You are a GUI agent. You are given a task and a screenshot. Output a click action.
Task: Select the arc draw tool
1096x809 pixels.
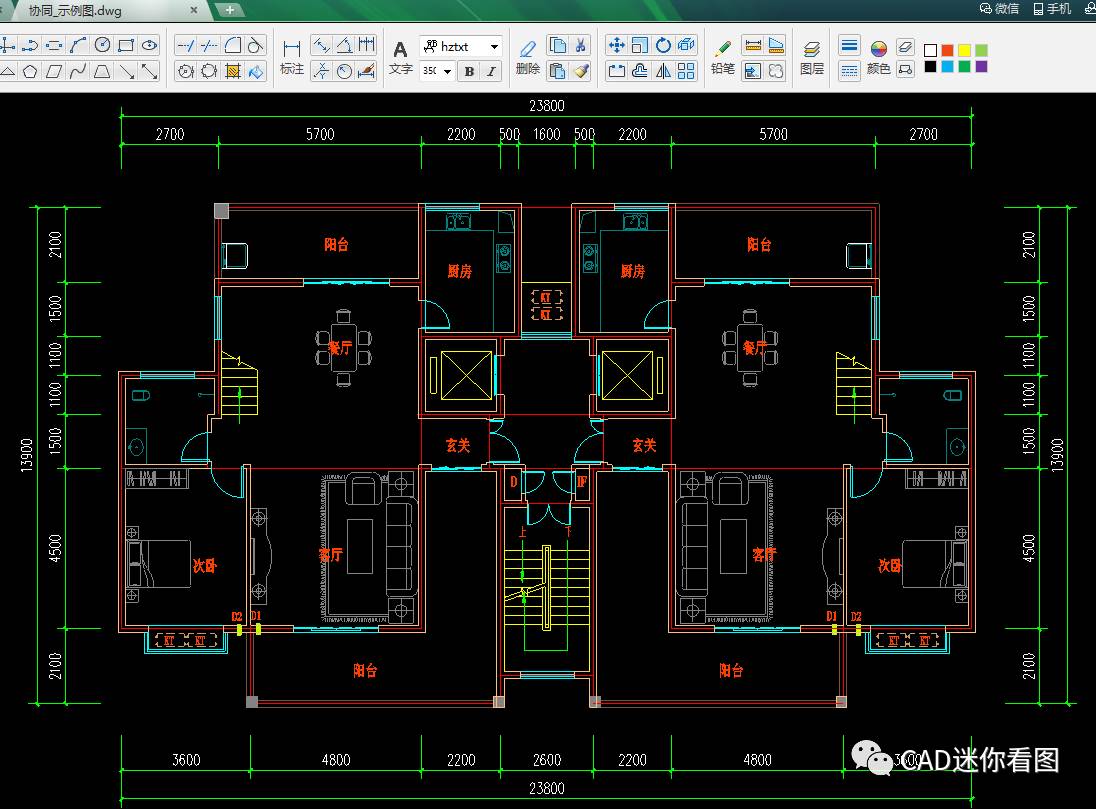78,45
